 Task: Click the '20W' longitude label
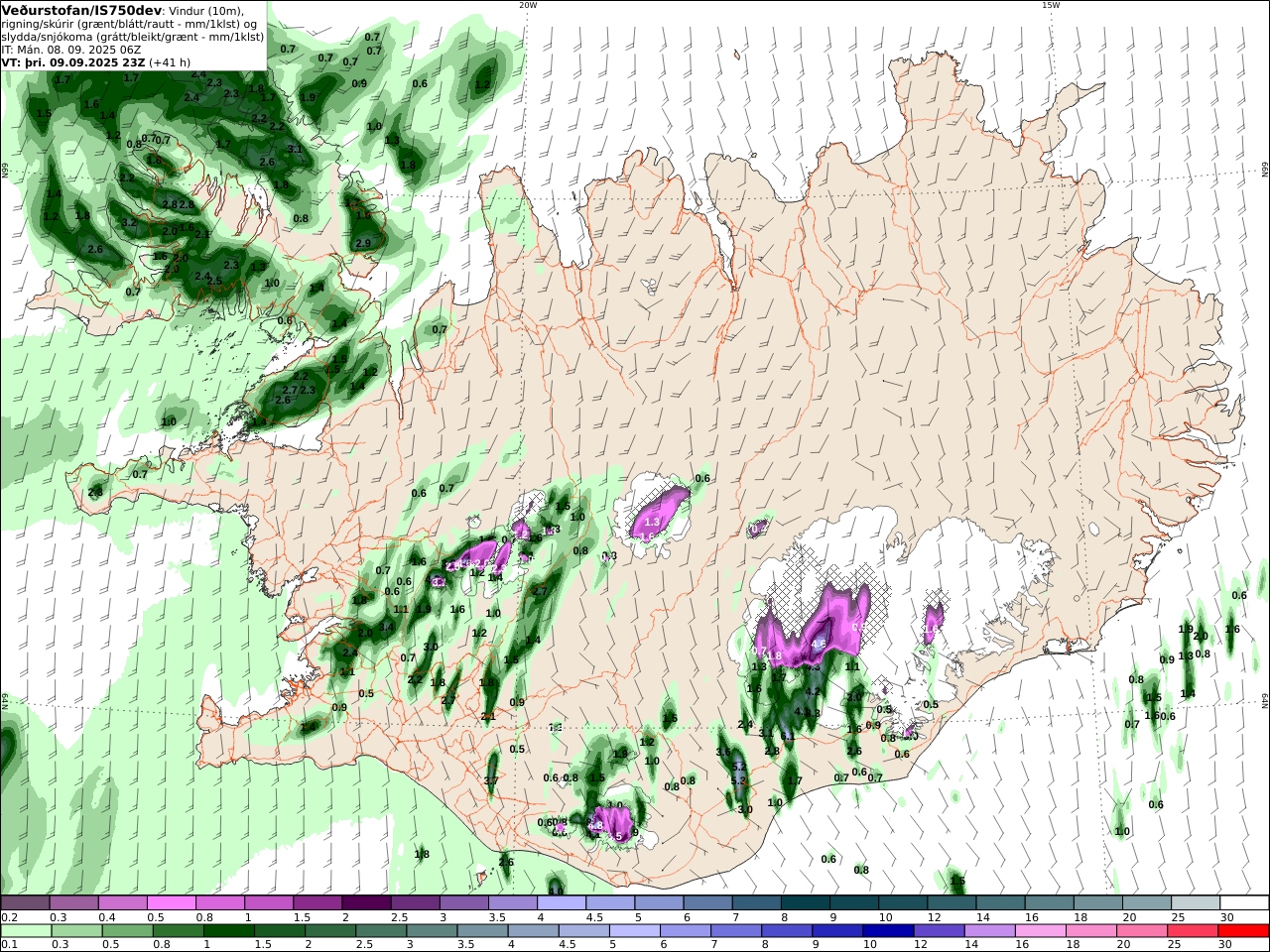(528, 5)
